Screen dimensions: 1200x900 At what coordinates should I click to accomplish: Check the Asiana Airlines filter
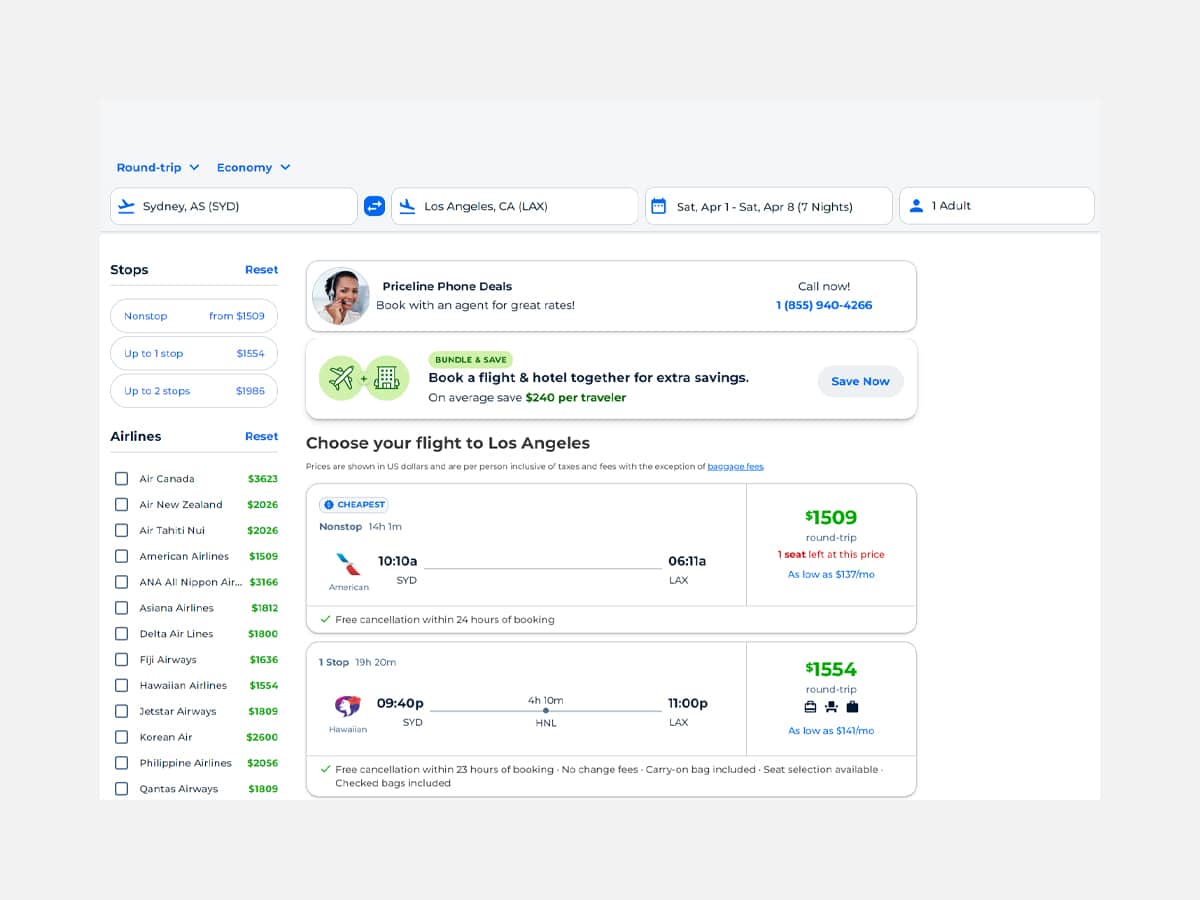121,608
